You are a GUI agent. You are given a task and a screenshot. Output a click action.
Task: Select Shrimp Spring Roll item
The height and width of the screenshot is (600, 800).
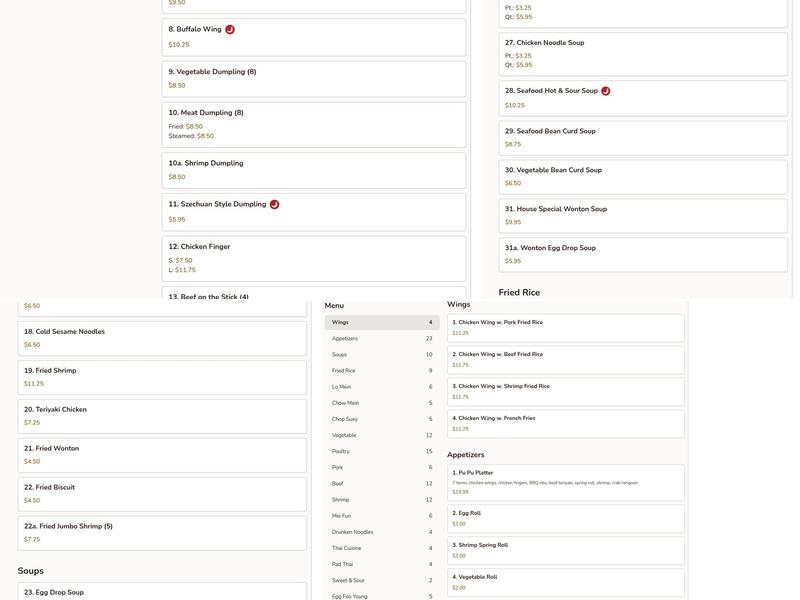coord(566,550)
